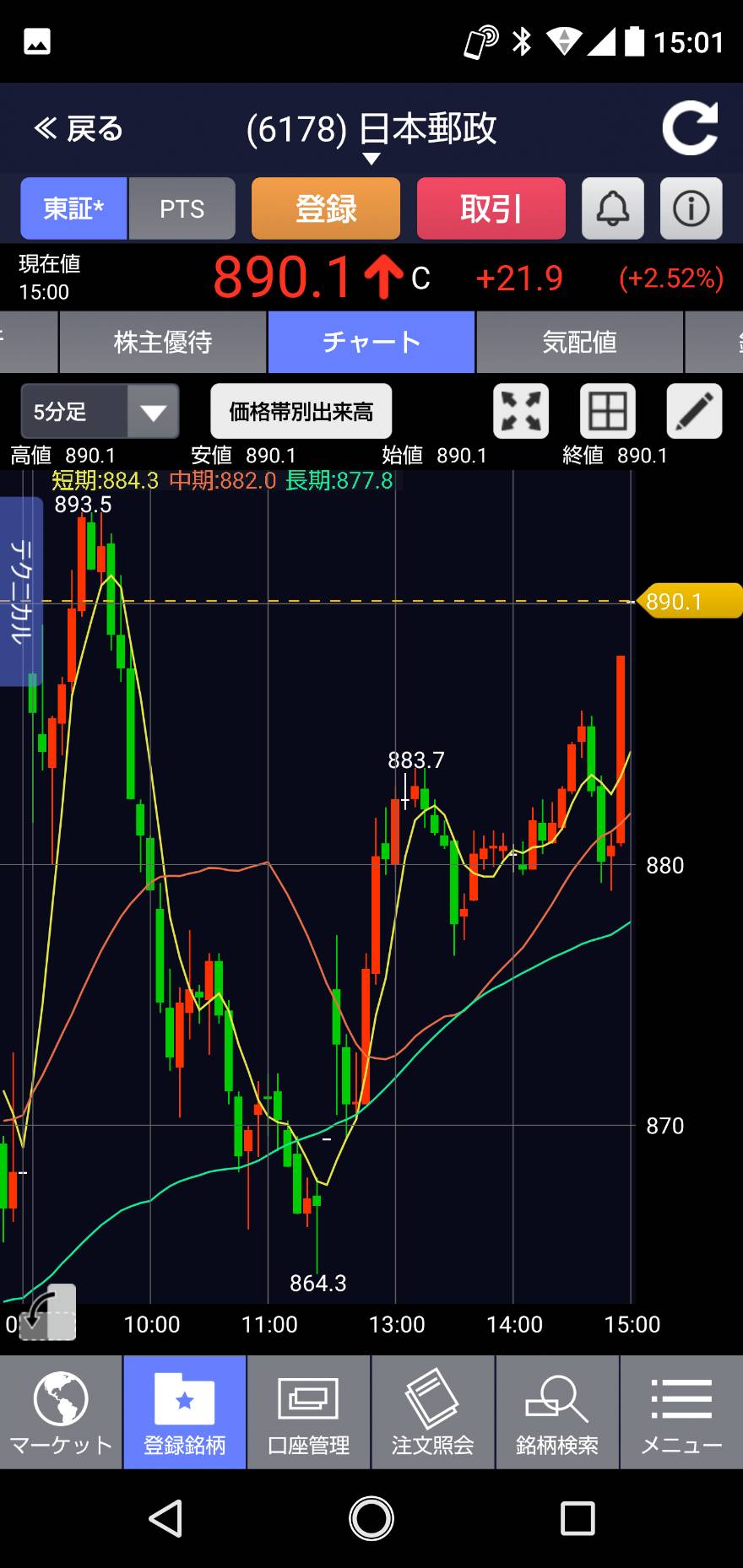Screen dimensions: 743x1568
Task: Tap the red 取引 button
Action: pos(491,208)
